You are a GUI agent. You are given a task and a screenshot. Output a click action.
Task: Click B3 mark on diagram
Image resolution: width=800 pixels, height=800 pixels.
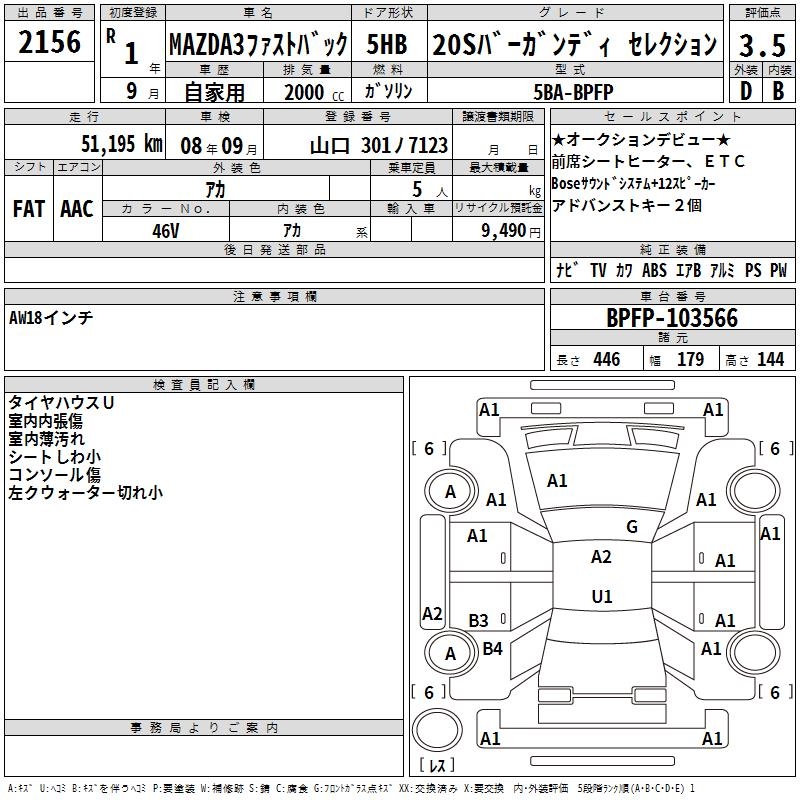[479, 620]
